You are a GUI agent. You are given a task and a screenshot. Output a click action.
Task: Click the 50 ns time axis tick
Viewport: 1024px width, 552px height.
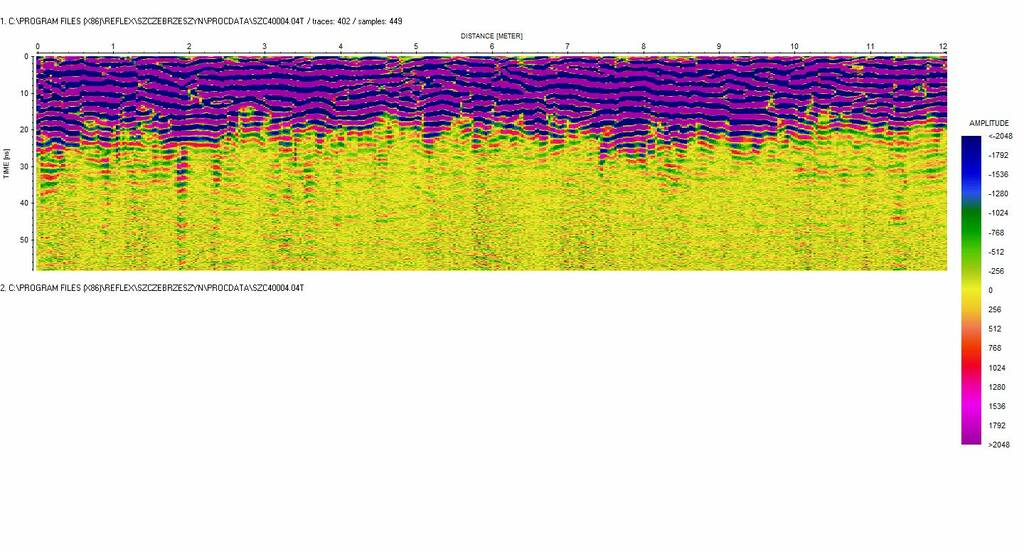25,240
